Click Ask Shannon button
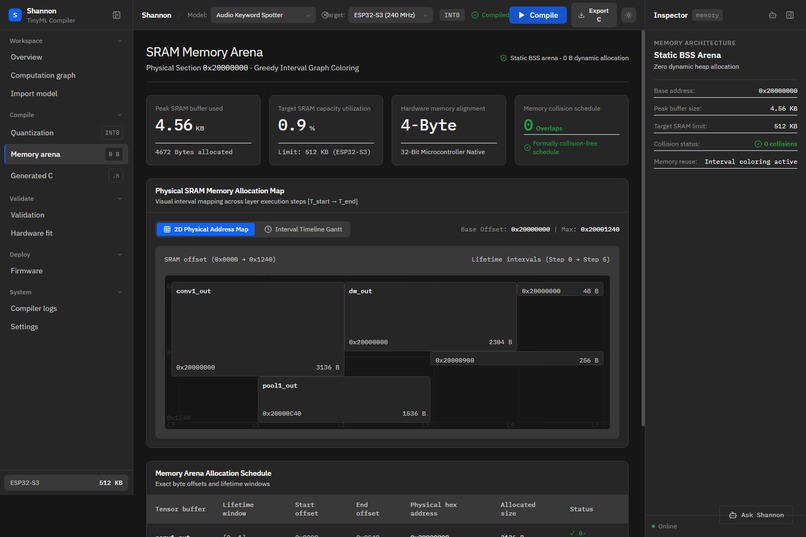 point(756,515)
